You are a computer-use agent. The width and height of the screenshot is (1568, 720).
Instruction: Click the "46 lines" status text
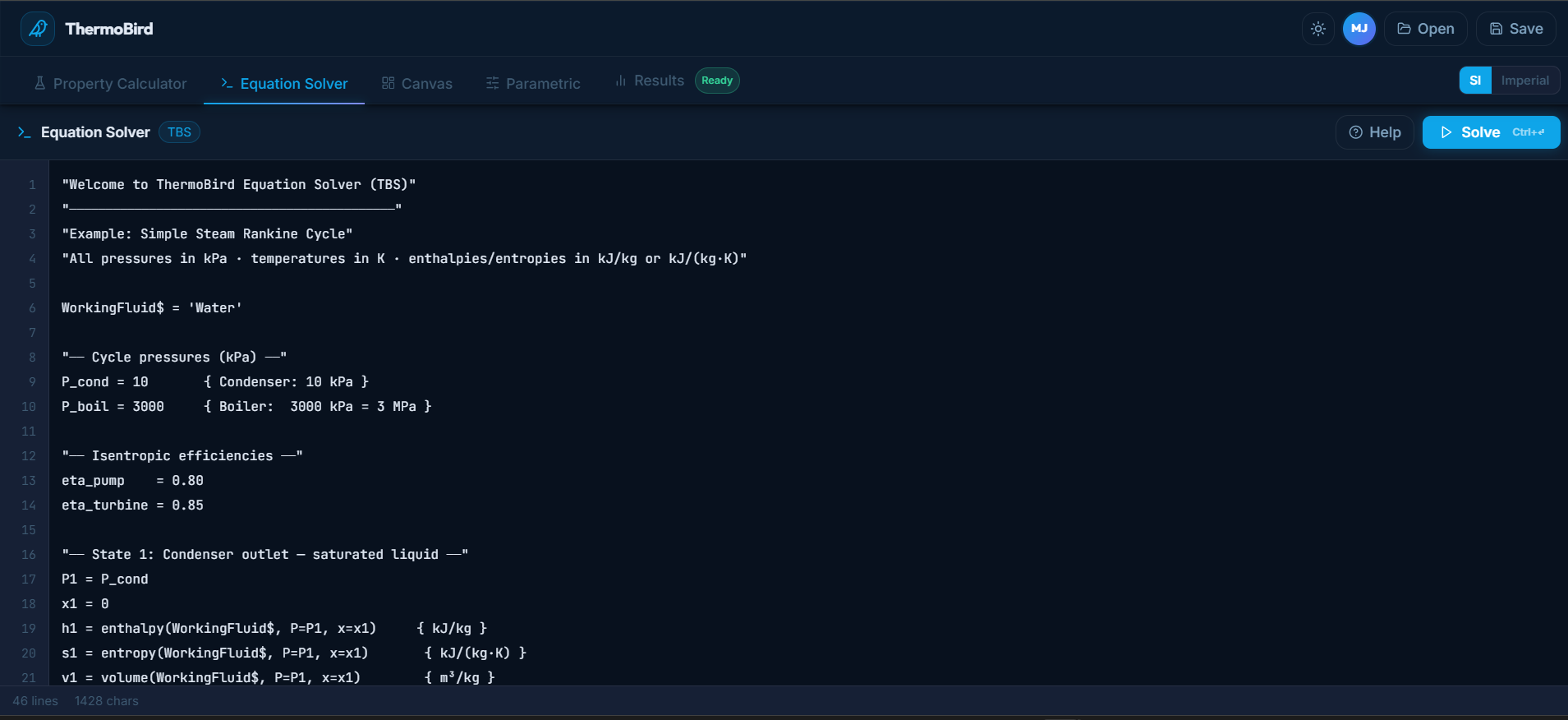pos(35,701)
